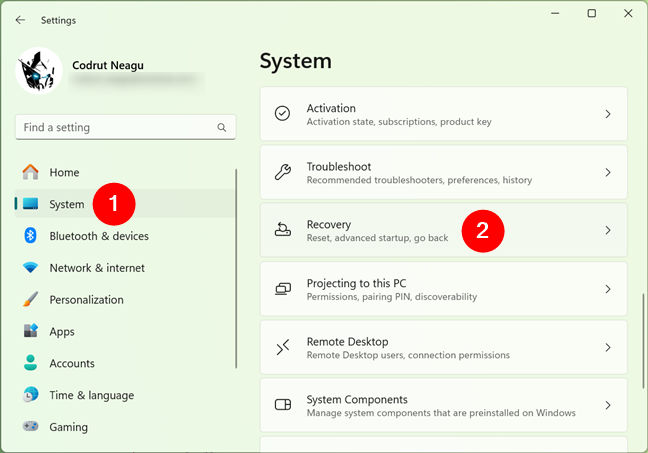Click 'Permissions, pairing PIN, discoverability' text

click(392, 297)
